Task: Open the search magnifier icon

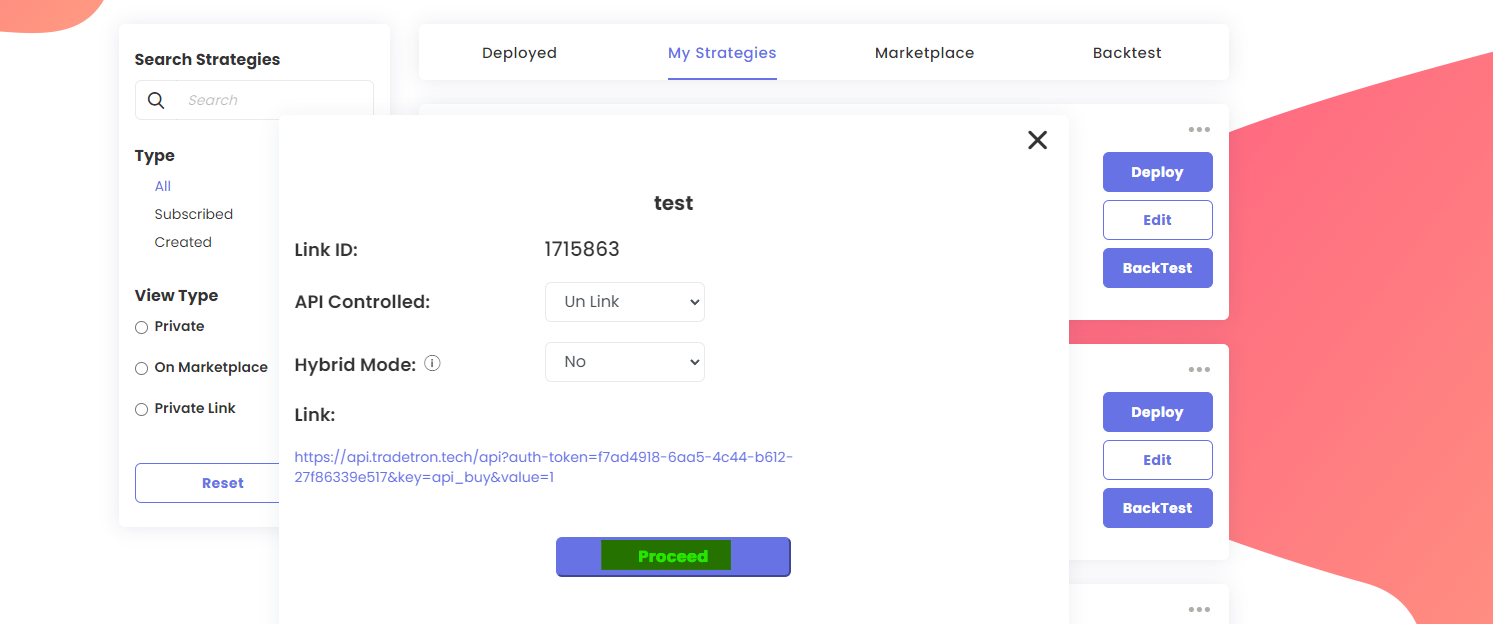Action: click(x=156, y=100)
